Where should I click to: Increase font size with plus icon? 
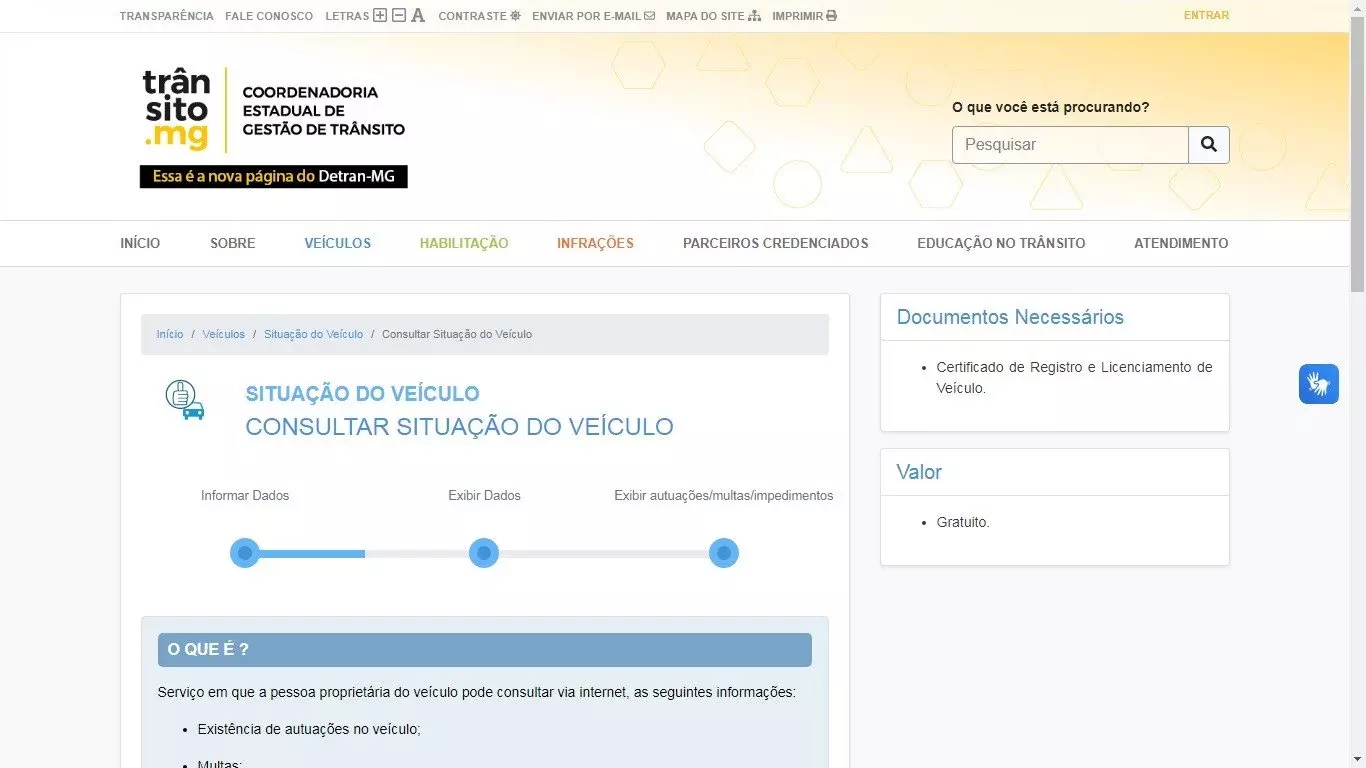[x=380, y=16]
